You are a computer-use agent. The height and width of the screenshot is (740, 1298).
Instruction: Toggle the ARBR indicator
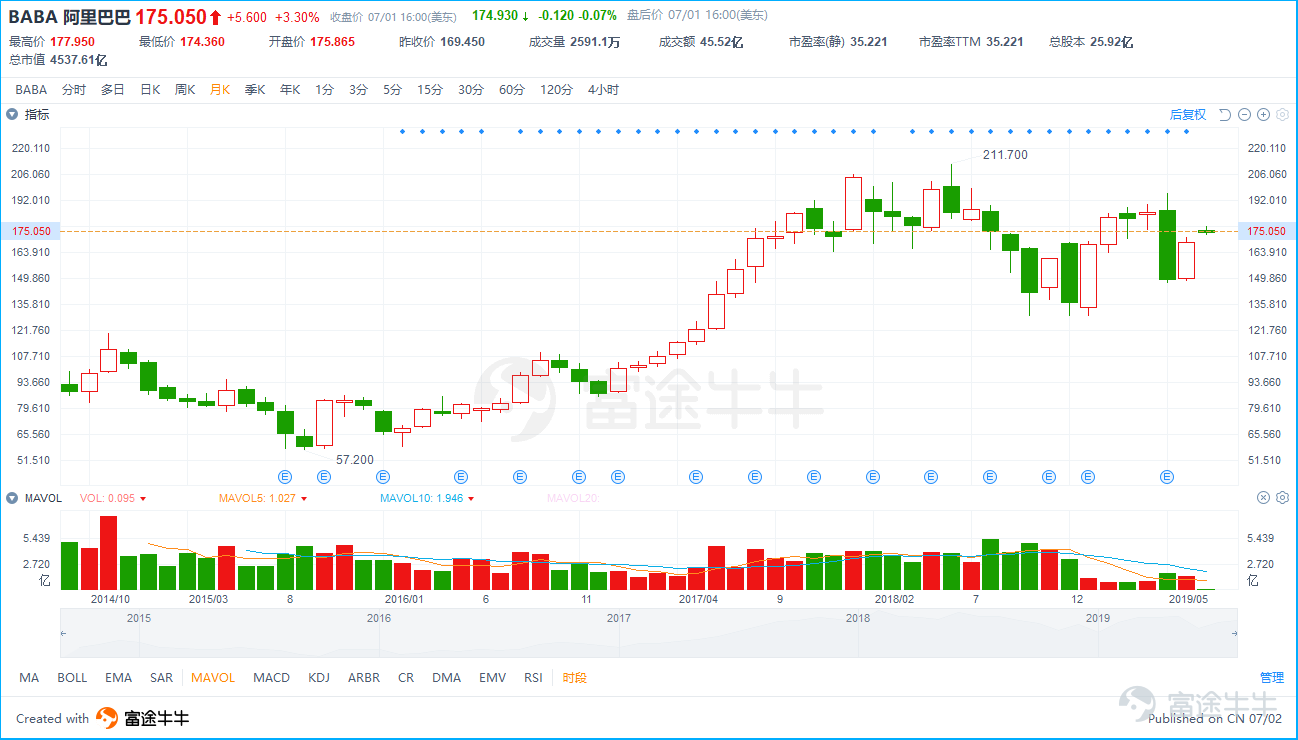[x=364, y=678]
